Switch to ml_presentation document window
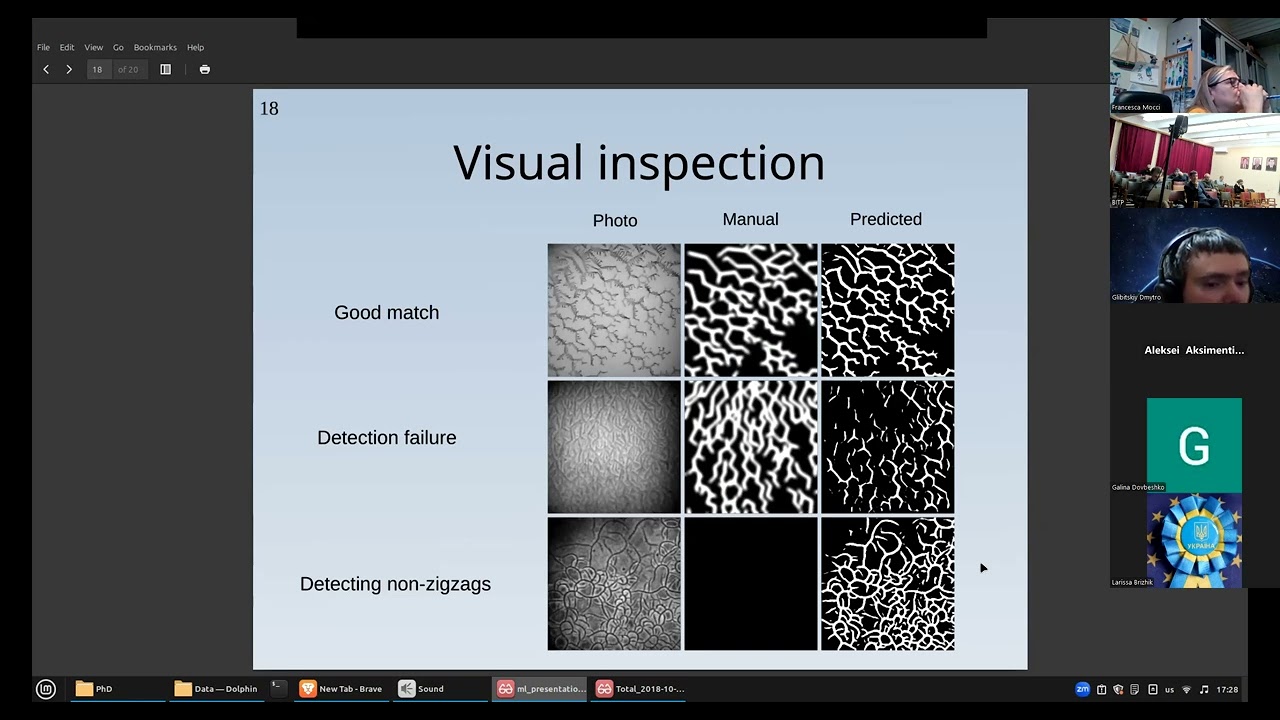Image resolution: width=1280 pixels, height=720 pixels. tap(541, 689)
